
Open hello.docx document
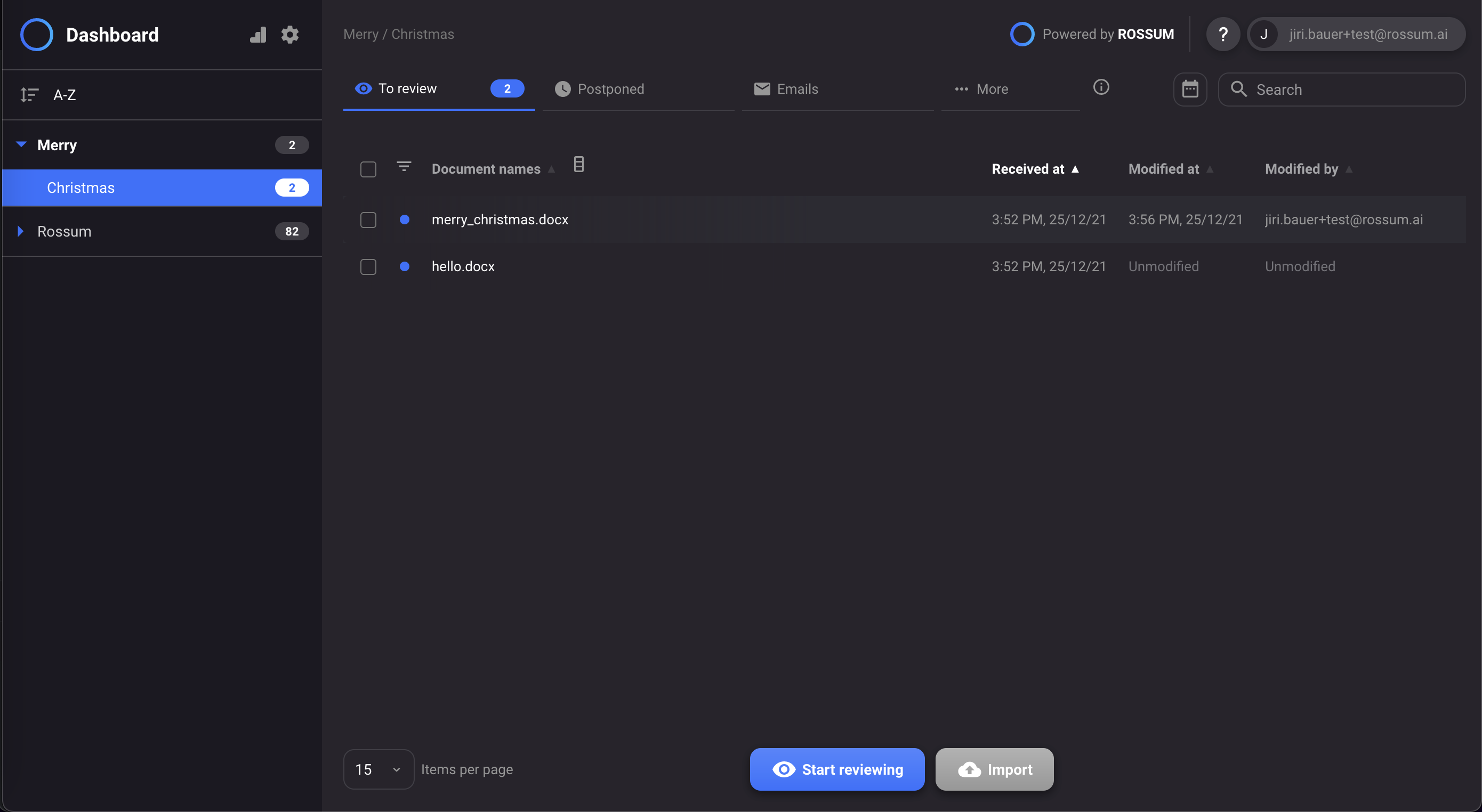pyautogui.click(x=463, y=266)
